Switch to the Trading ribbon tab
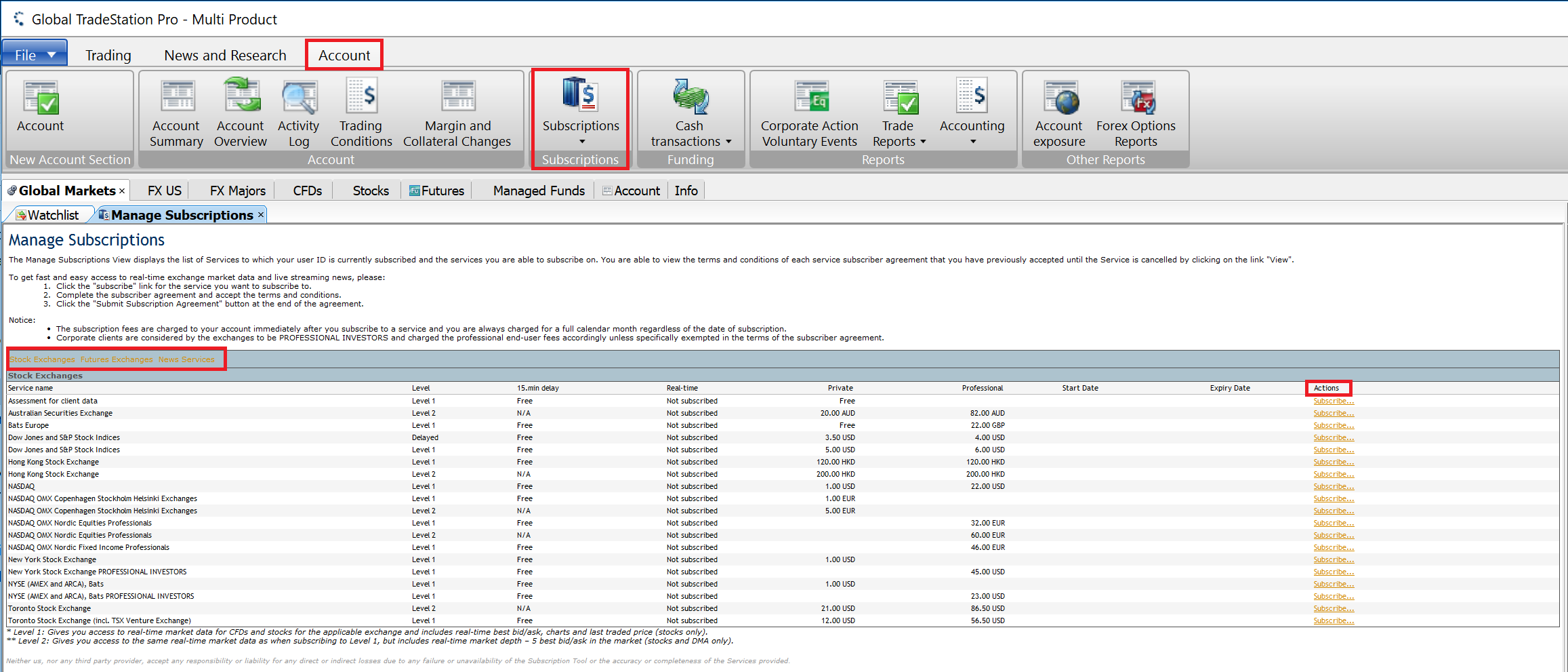 point(108,56)
